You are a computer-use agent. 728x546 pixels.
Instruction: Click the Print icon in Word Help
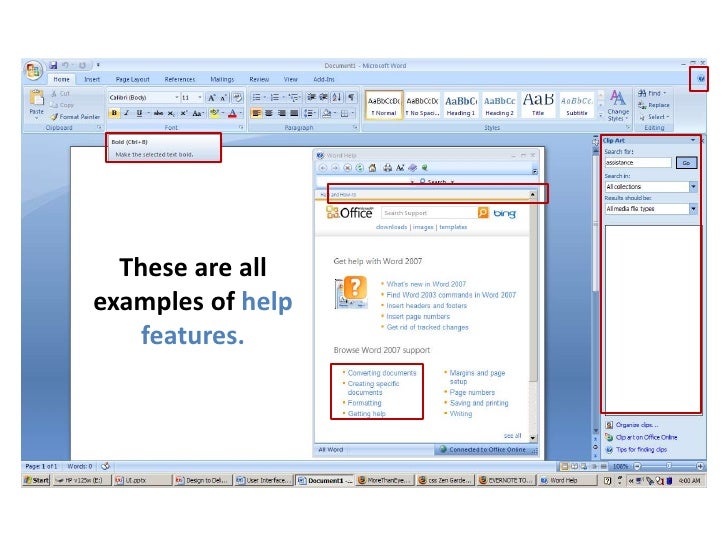pos(387,168)
